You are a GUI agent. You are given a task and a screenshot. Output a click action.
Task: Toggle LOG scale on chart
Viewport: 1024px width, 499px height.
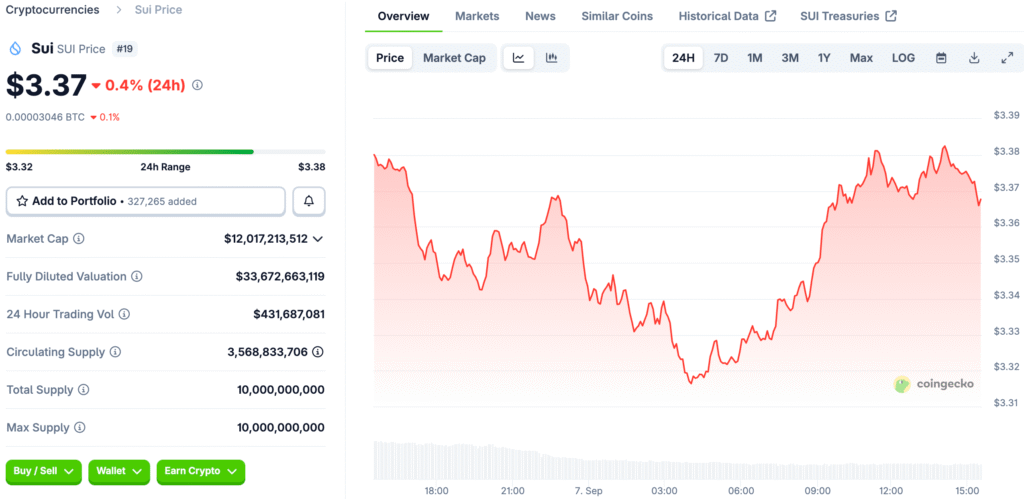coord(903,57)
